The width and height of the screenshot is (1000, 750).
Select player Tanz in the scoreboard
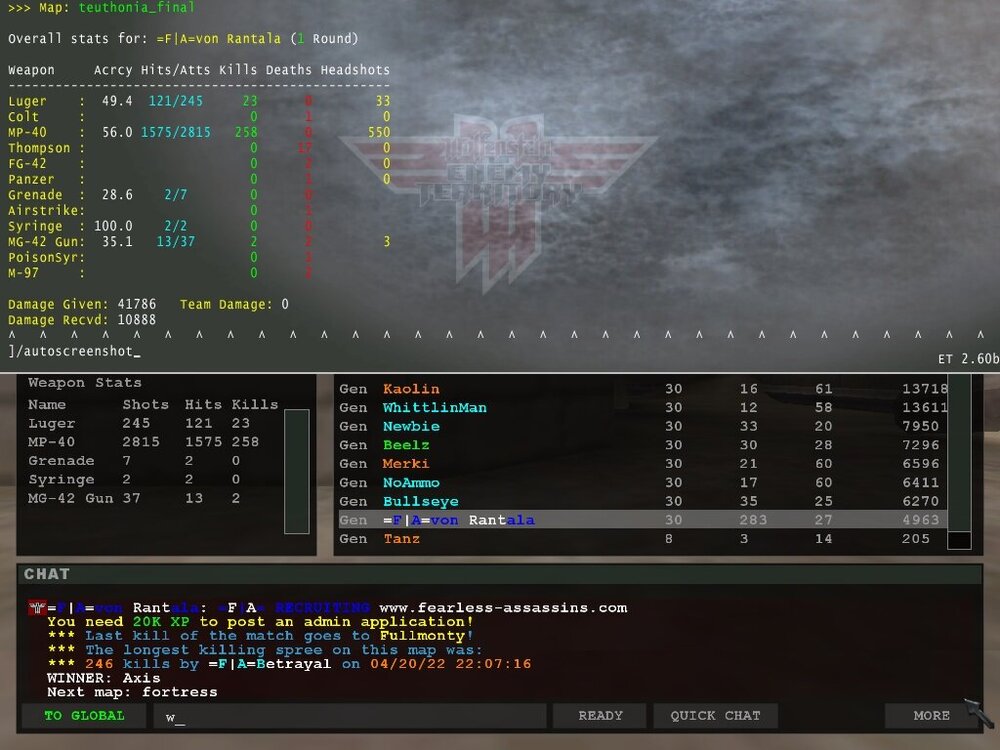tap(643, 539)
